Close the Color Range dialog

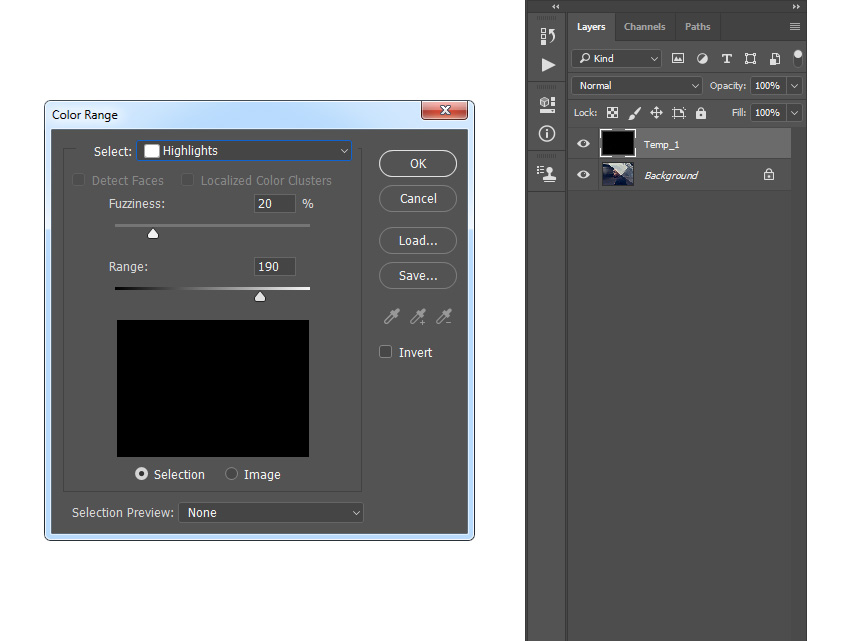click(x=445, y=110)
